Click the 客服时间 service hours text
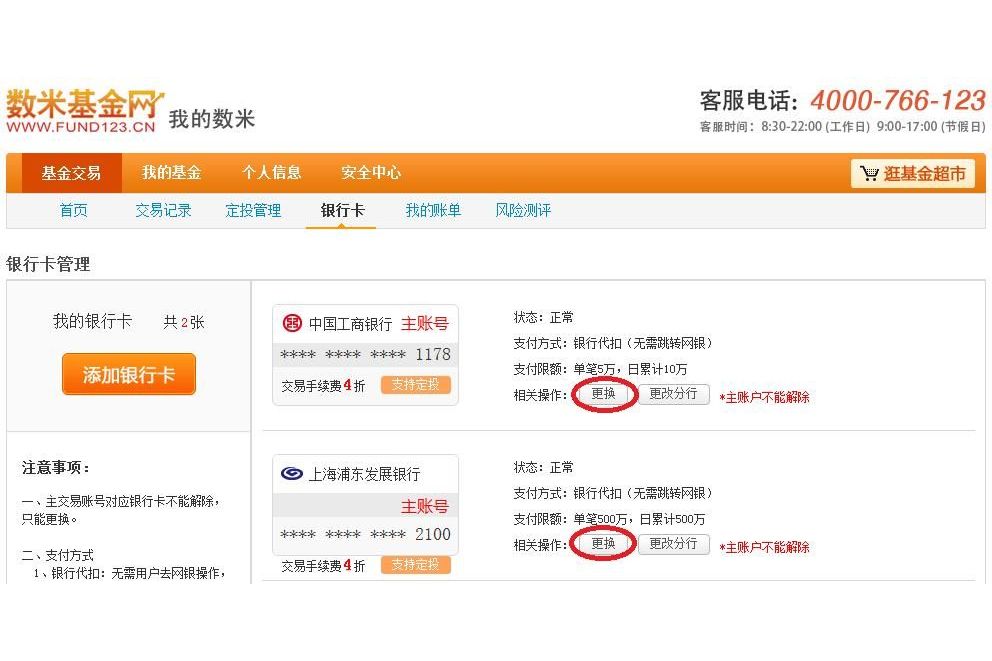The height and width of the screenshot is (661, 992). (843, 127)
